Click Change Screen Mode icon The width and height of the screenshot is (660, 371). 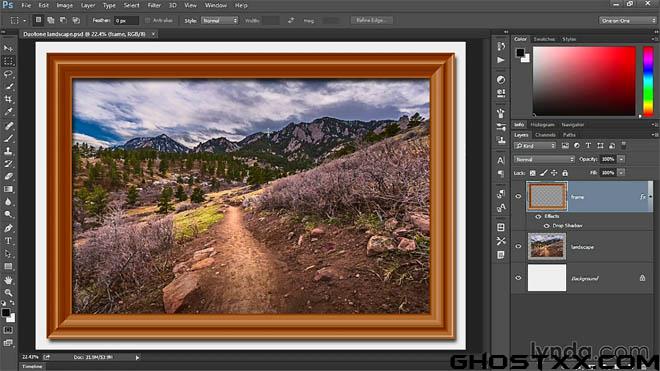point(8,343)
